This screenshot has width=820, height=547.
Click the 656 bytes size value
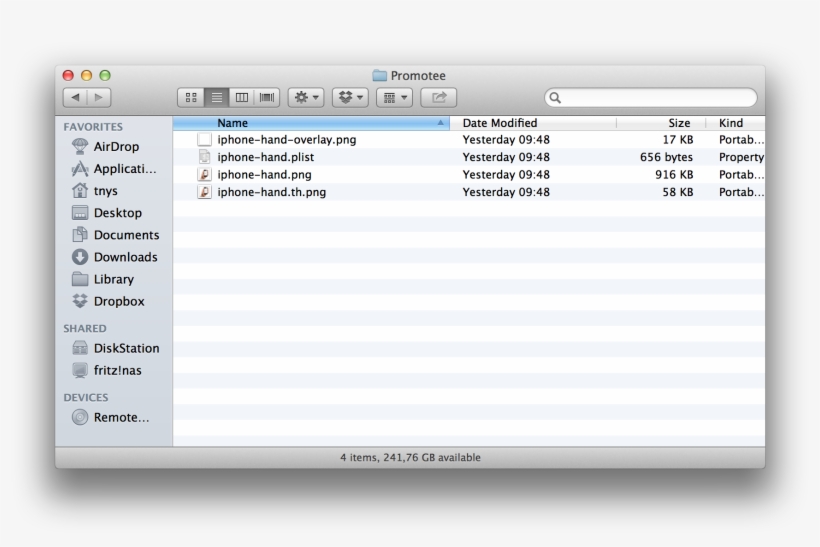(x=666, y=157)
